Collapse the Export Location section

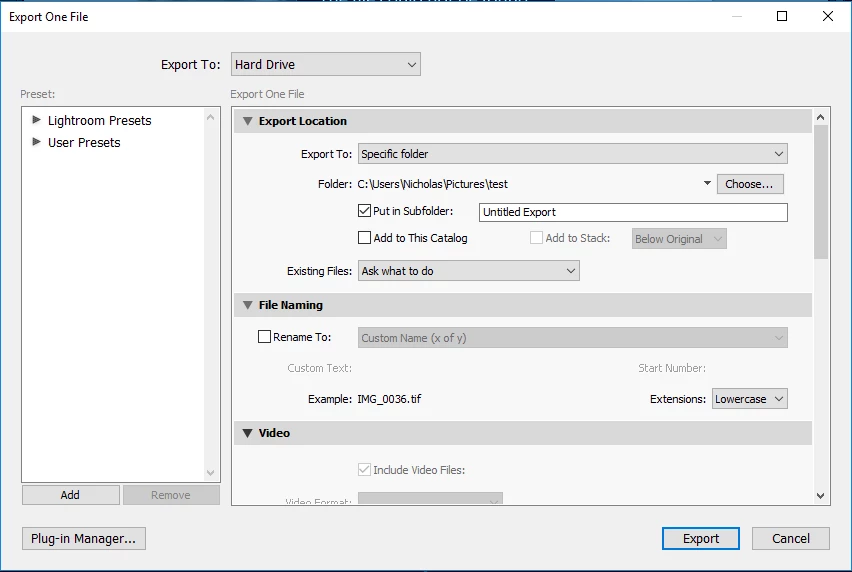click(248, 121)
